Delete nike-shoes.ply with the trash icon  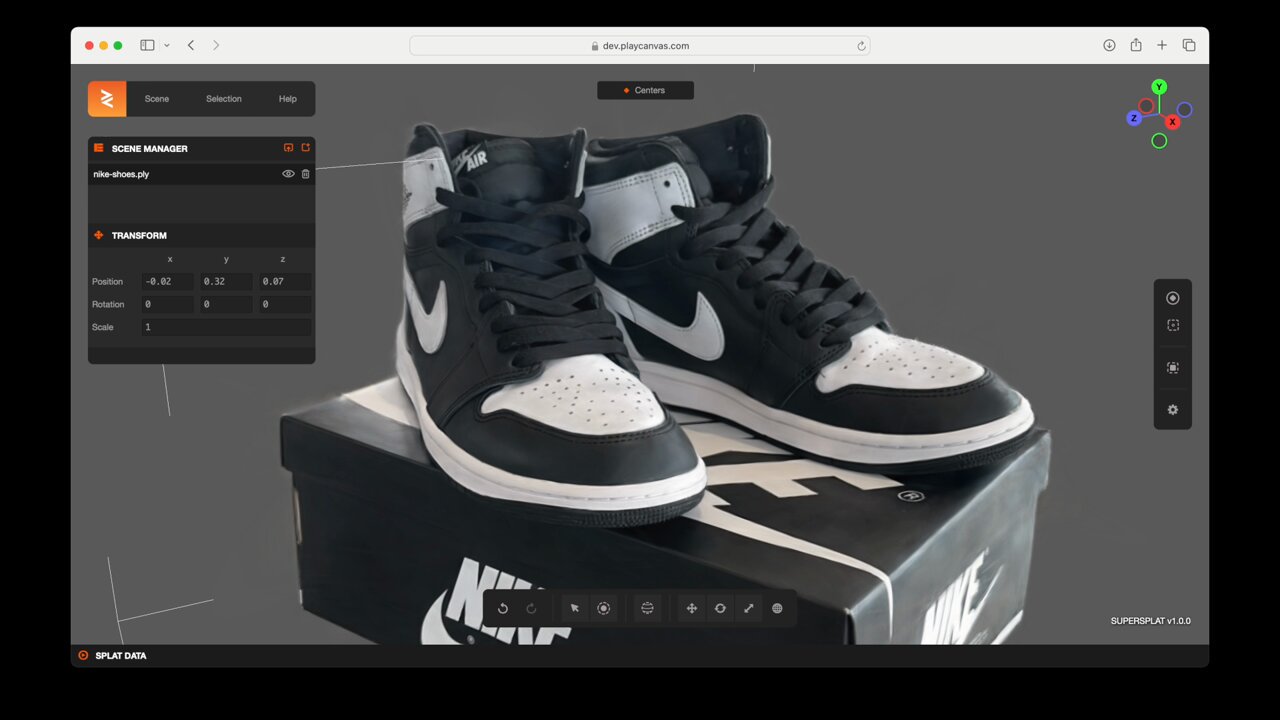point(306,174)
